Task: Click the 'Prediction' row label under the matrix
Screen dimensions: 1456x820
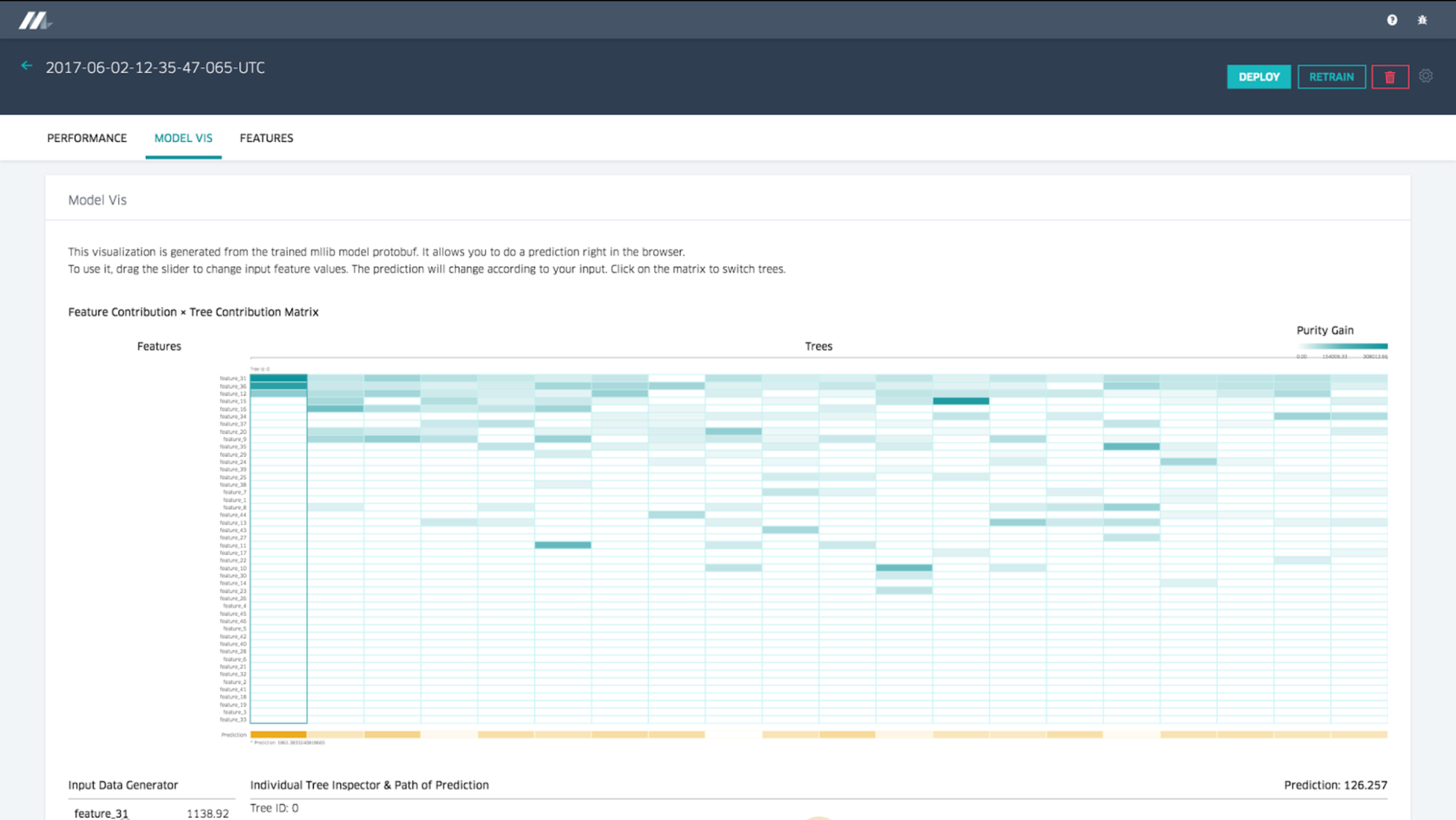Action: 234,735
